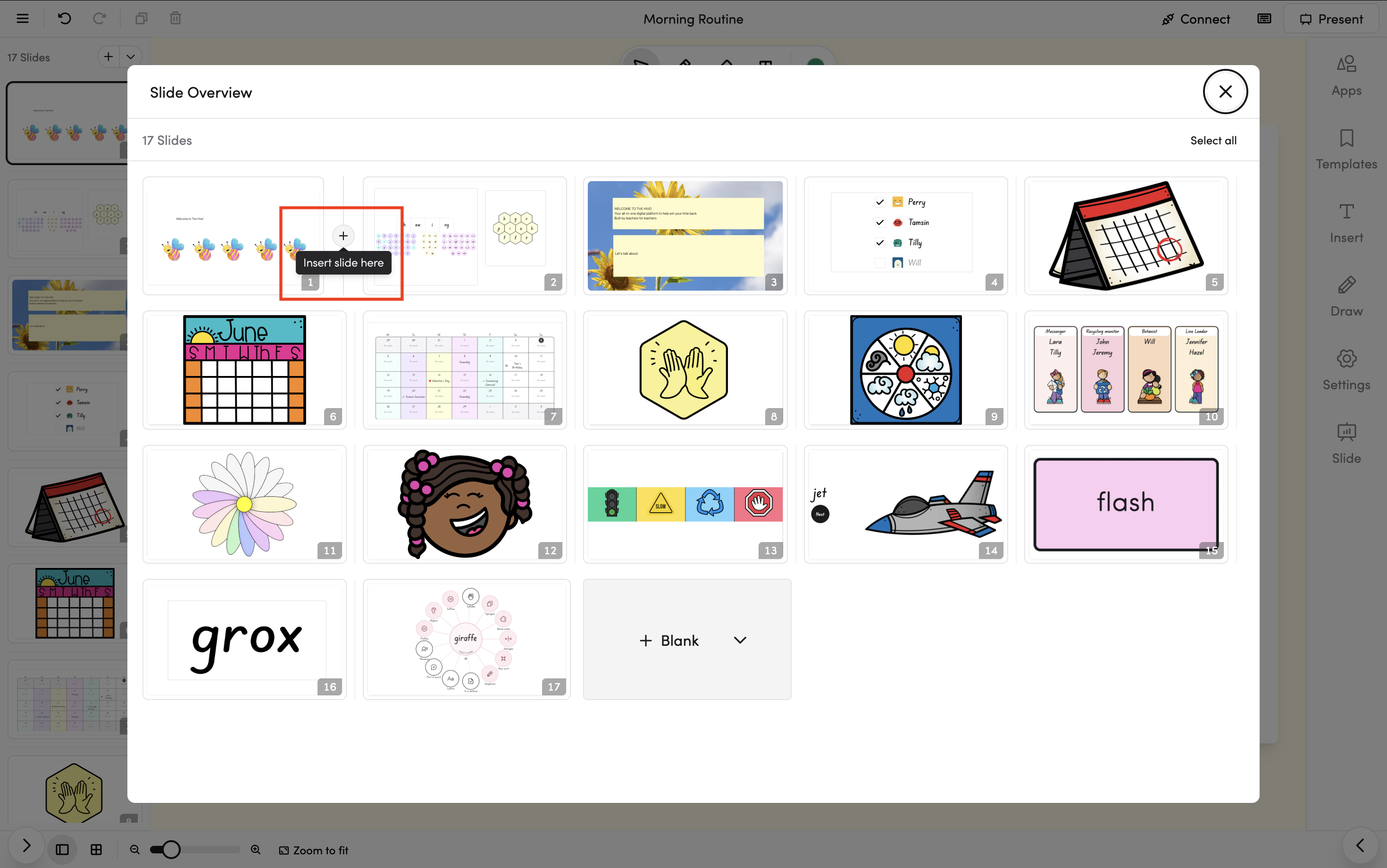Open the Insert tab

(1345, 223)
